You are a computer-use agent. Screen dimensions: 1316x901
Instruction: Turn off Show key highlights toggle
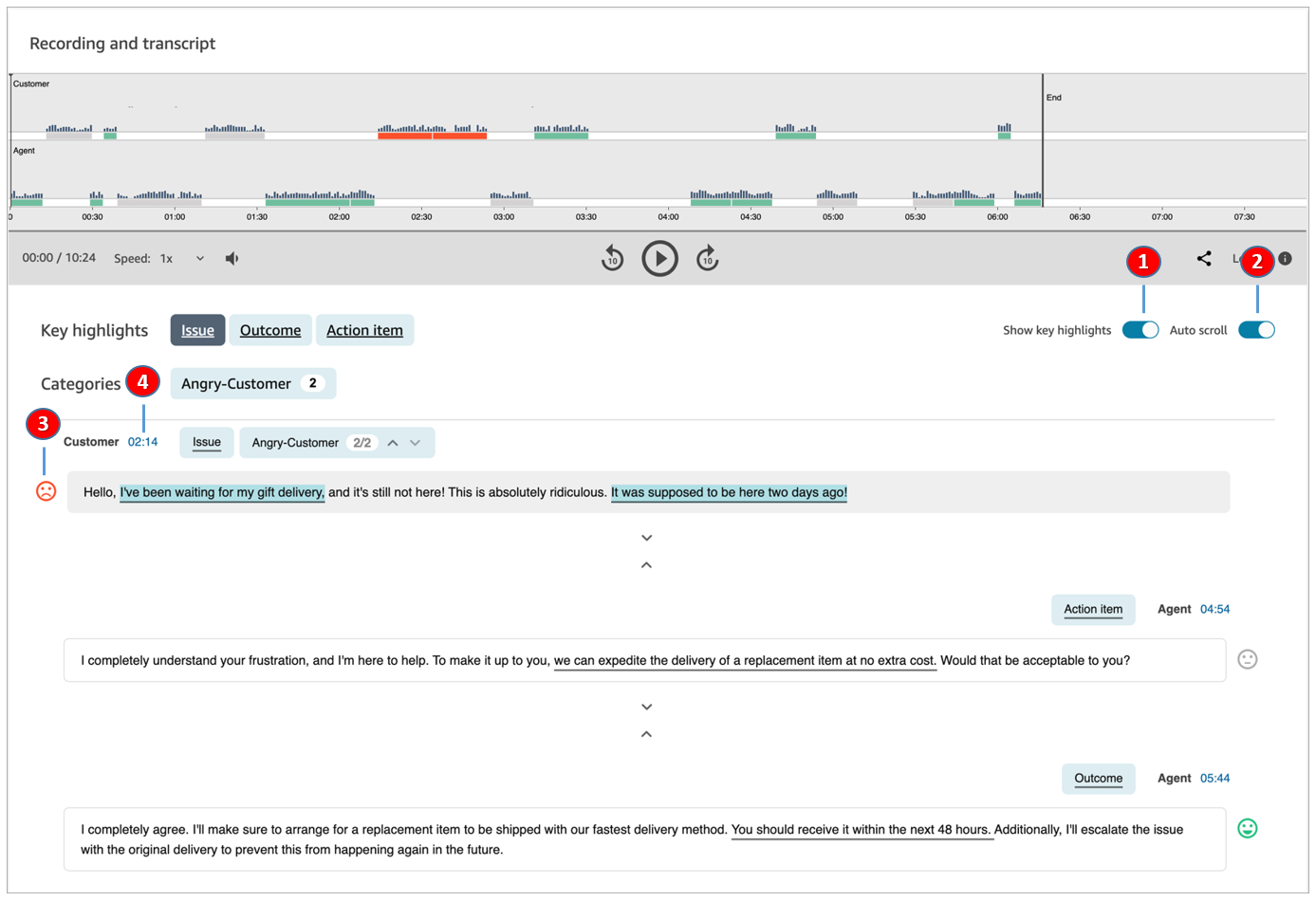coord(1140,330)
